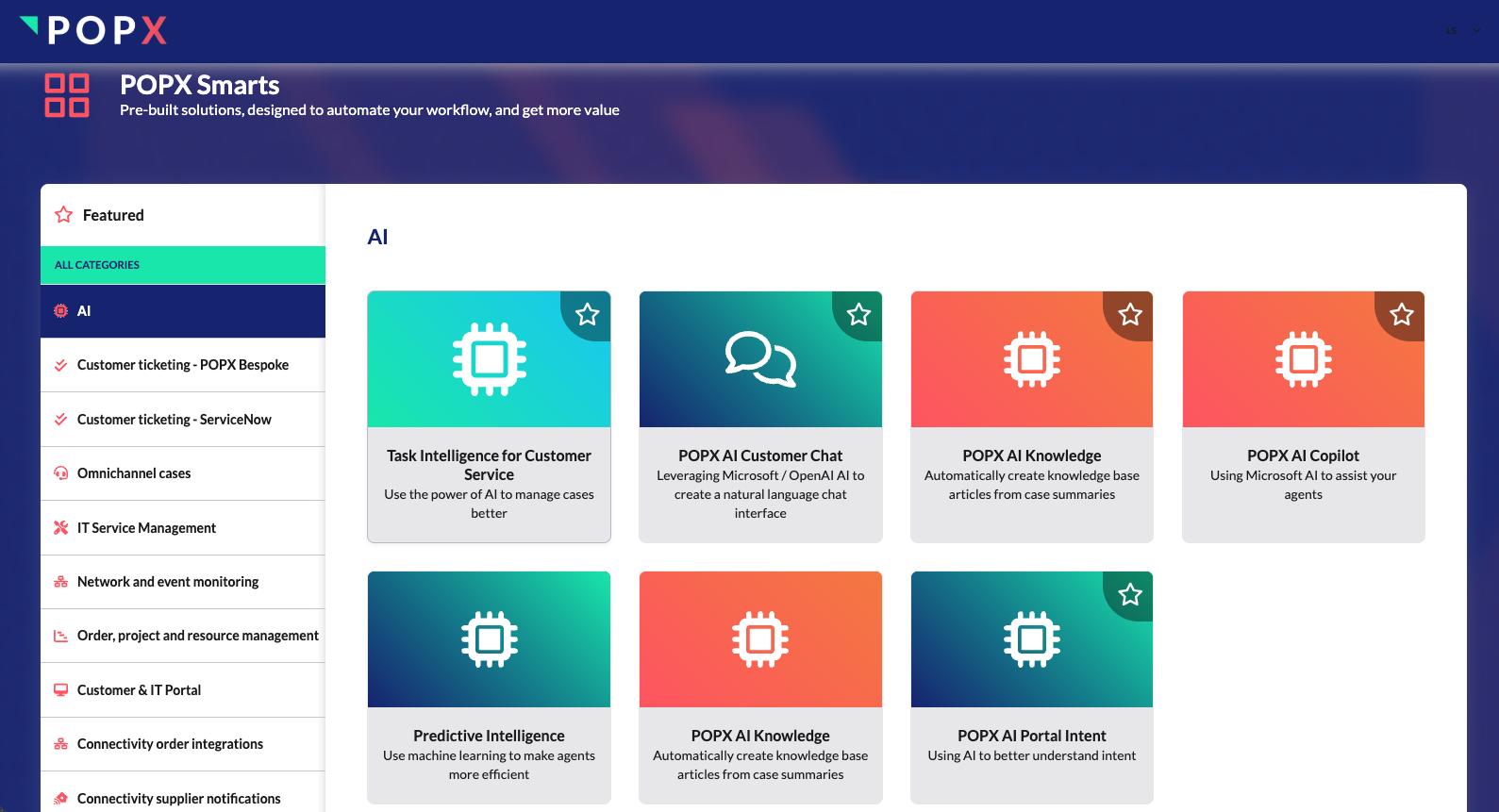Viewport: 1499px width, 812px height.
Task: Open Customer ticketing - ServiceNow category
Action: (175, 420)
